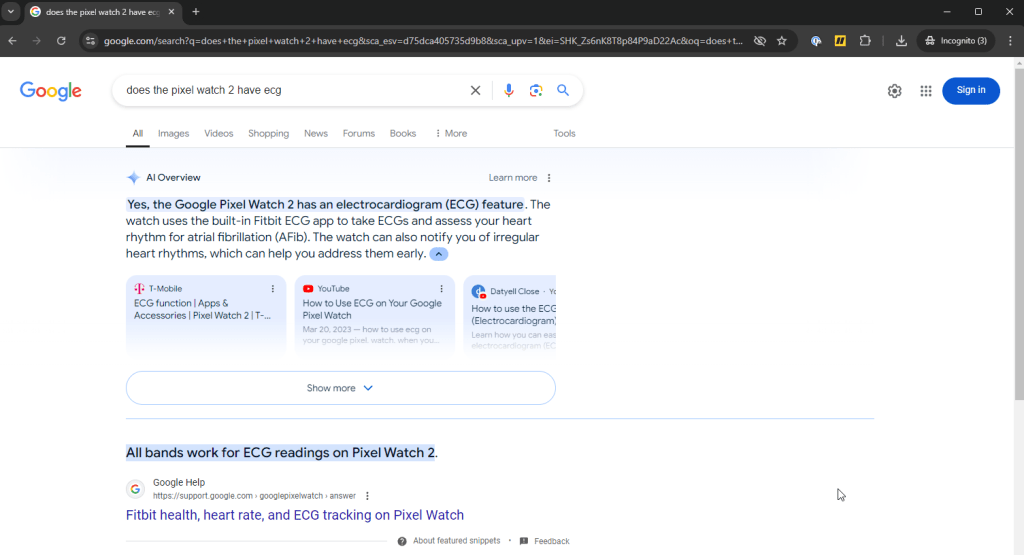
Task: Expand AI Overview with Show more
Action: [x=340, y=388]
